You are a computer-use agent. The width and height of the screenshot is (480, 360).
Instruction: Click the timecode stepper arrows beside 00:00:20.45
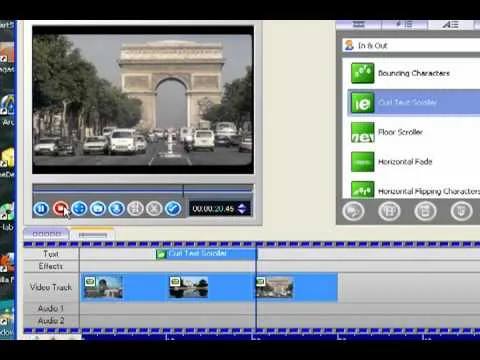point(242,209)
